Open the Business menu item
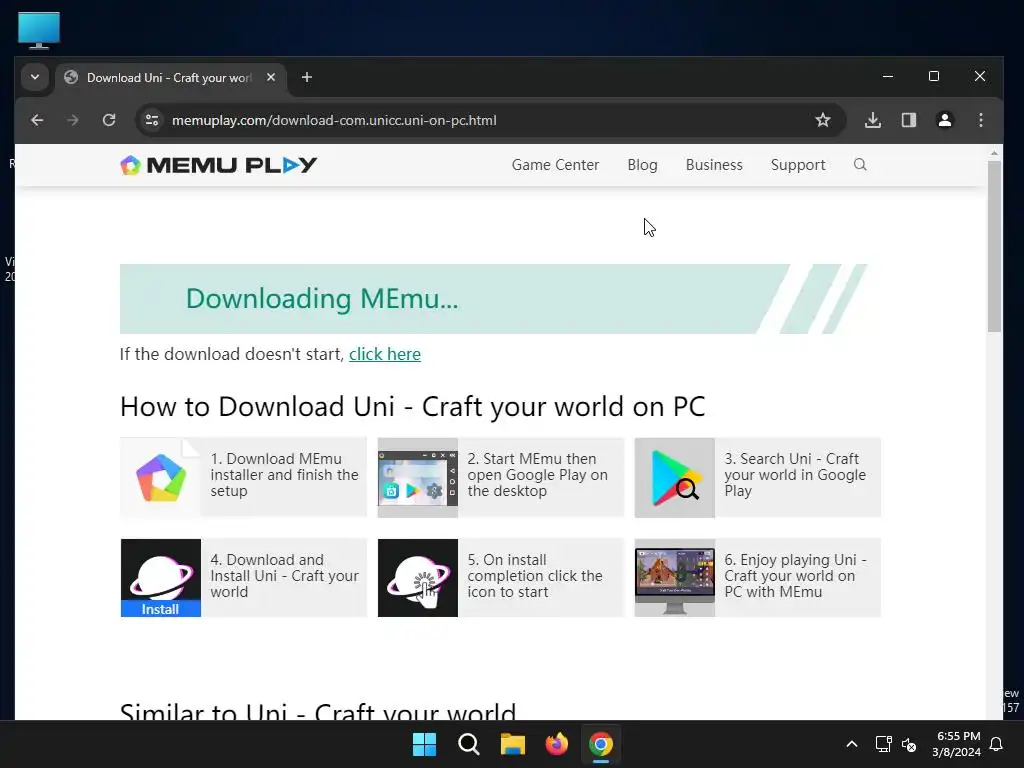1024x768 pixels. (714, 165)
